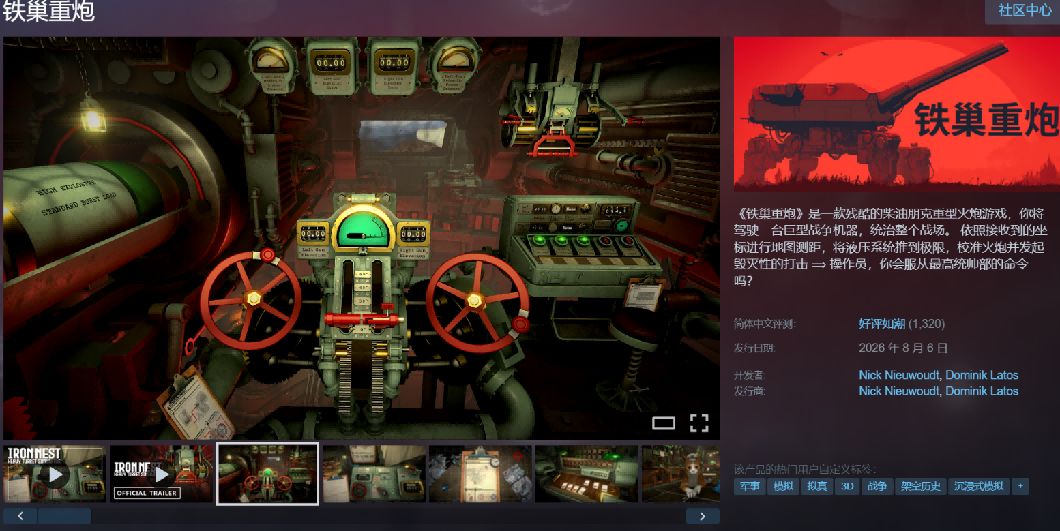Click the game description paragraph
This screenshot has height=531, width=1060.
tap(890, 247)
